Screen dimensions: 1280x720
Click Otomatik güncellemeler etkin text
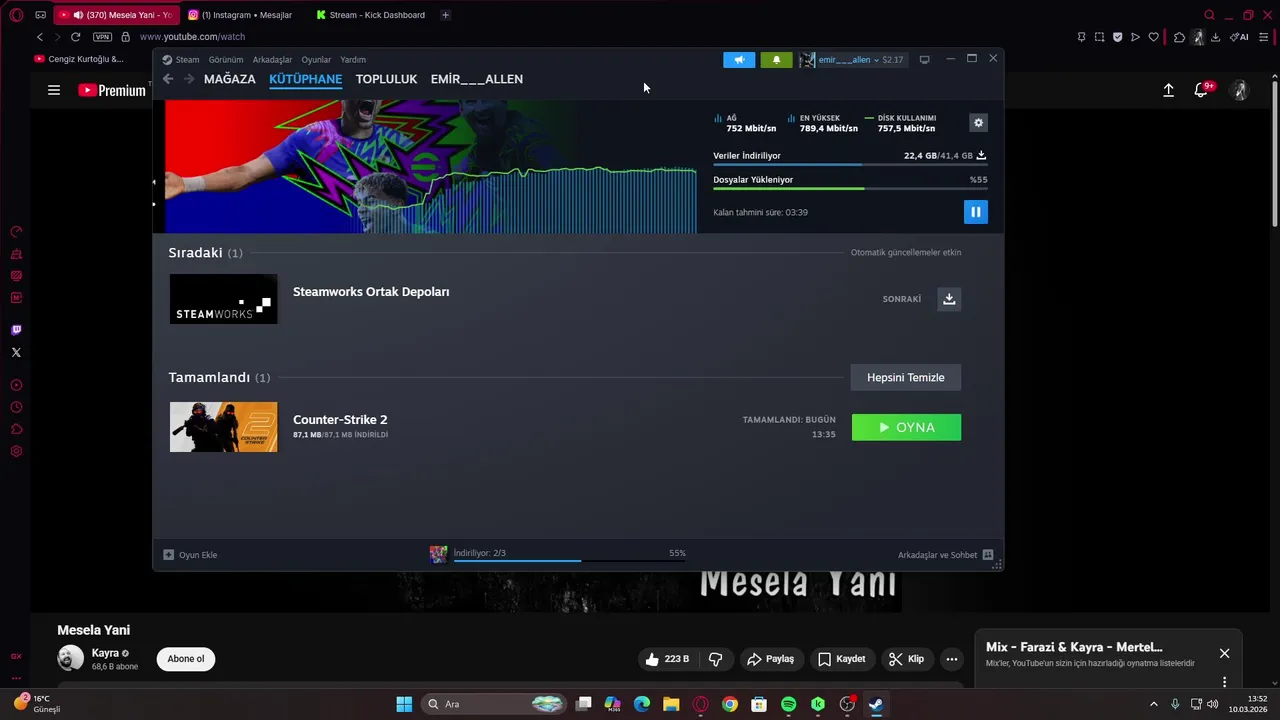click(x=906, y=252)
